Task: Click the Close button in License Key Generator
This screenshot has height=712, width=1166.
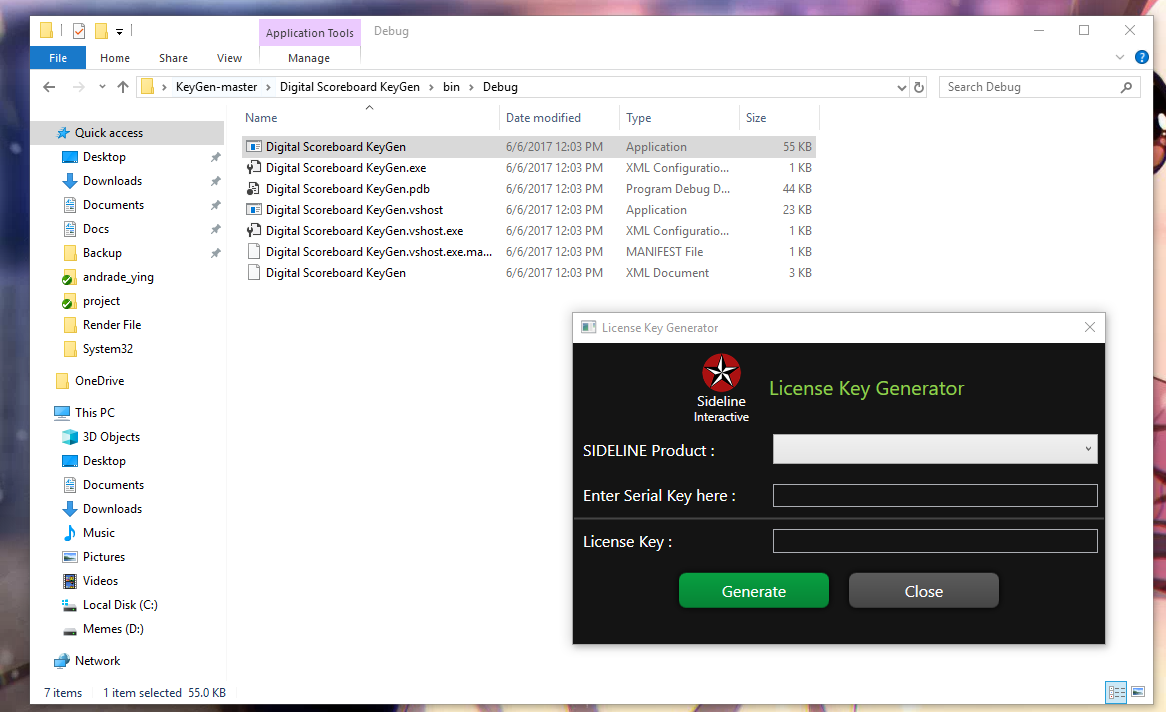Action: tap(924, 591)
